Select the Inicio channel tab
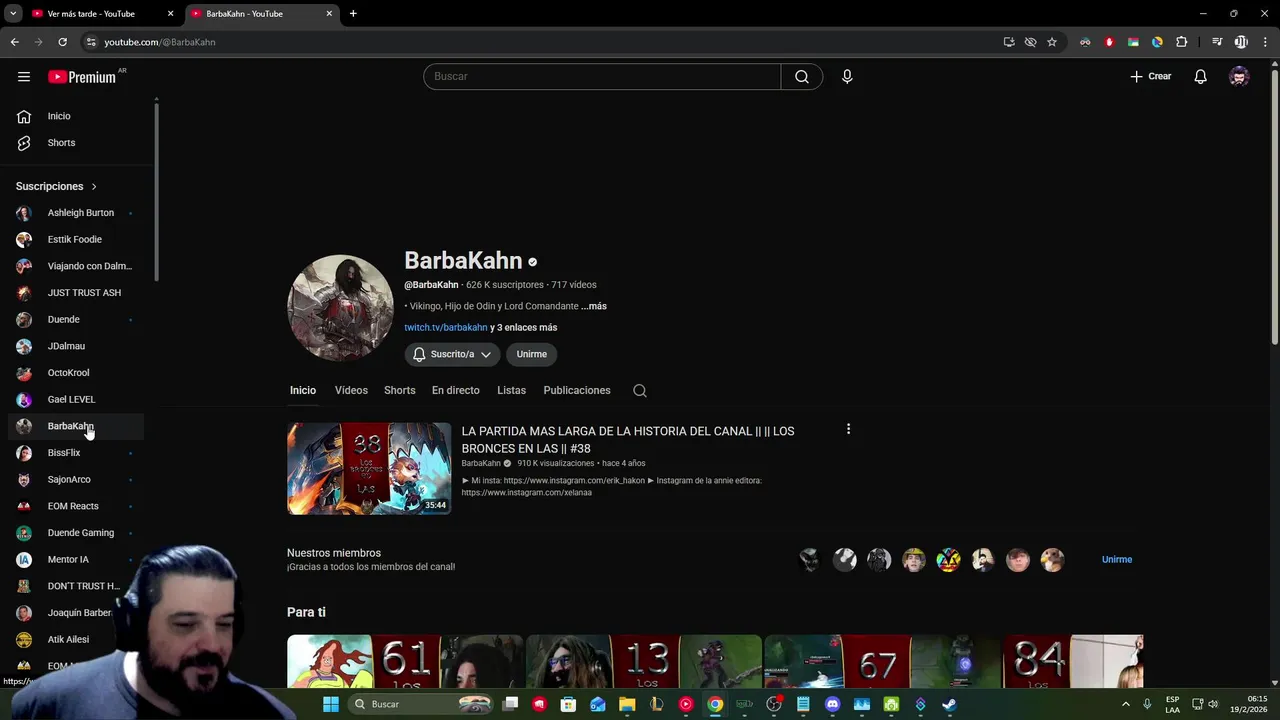The height and width of the screenshot is (720, 1280). (303, 391)
